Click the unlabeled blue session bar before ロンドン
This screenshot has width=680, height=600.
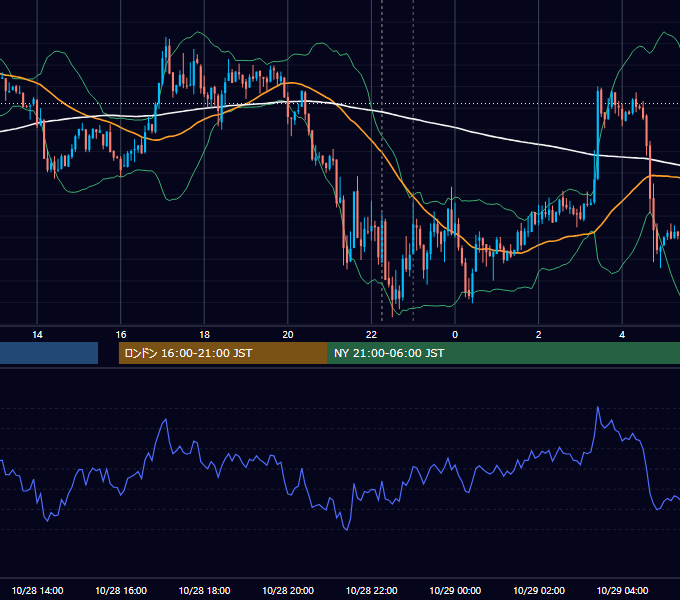49,353
